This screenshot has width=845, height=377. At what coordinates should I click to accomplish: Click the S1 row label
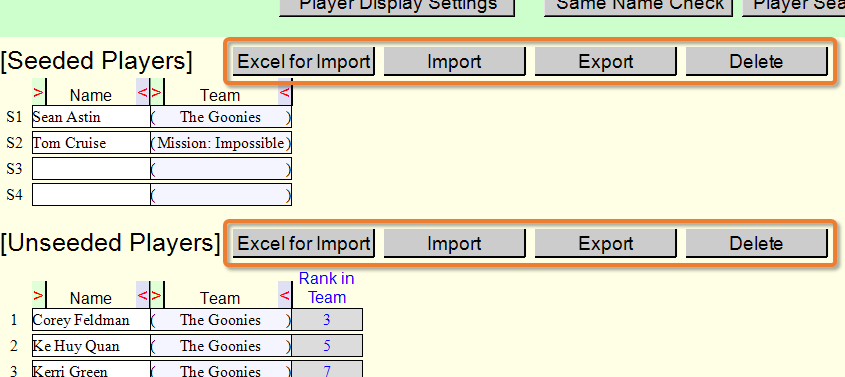pyautogui.click(x=15, y=117)
